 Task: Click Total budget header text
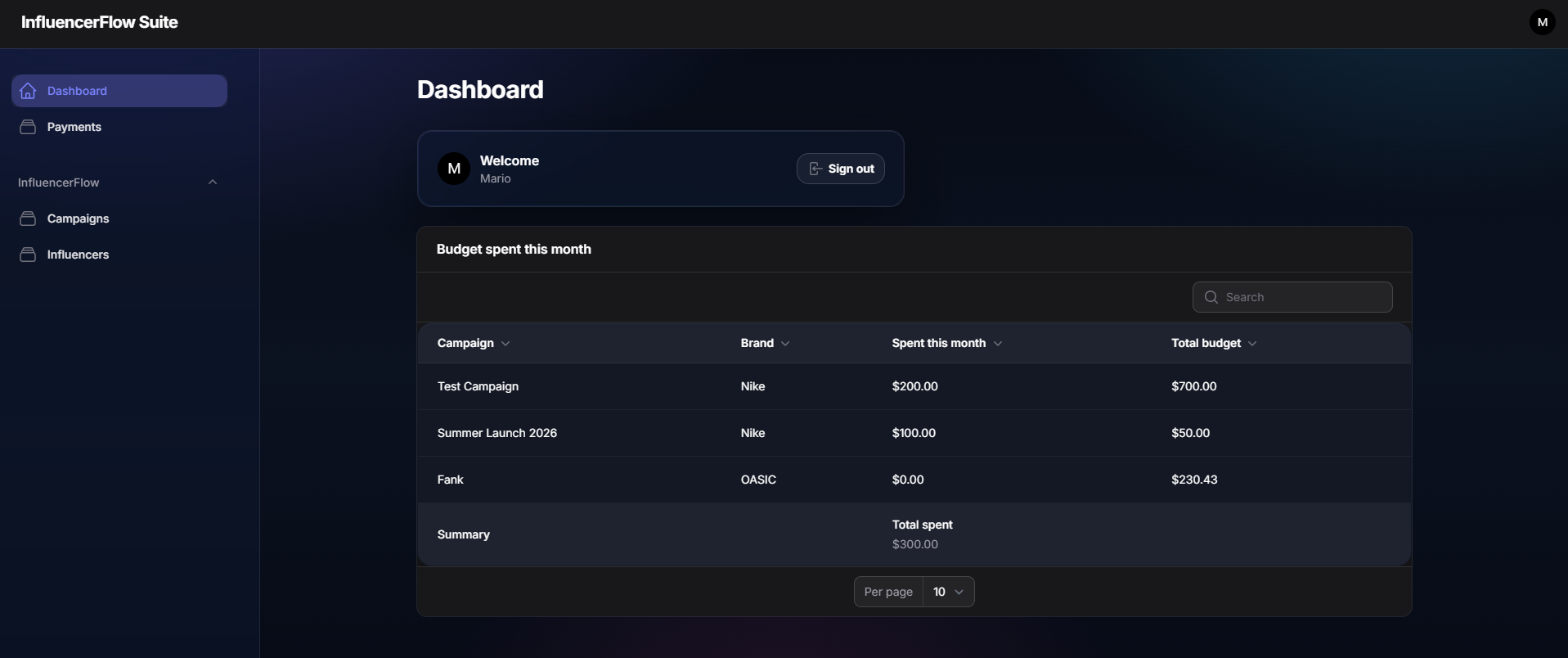click(1206, 343)
